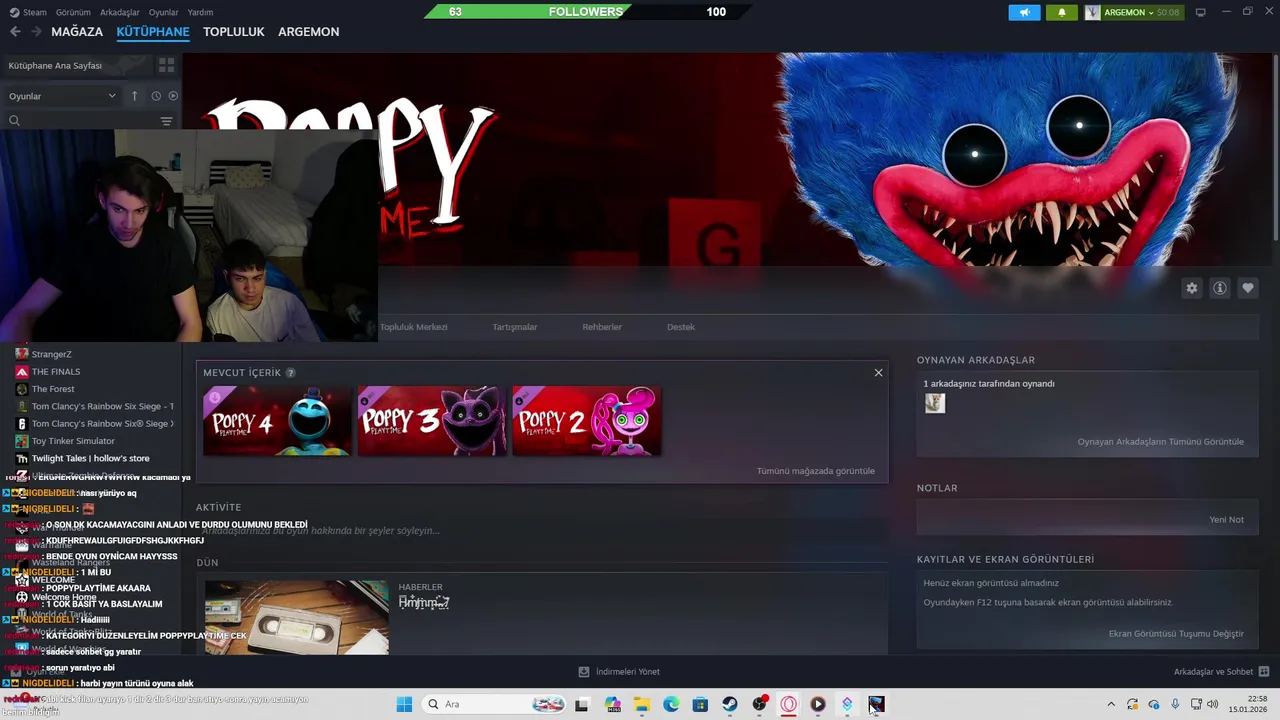Click the forward navigation arrow
1280x720 pixels.
pyautogui.click(x=36, y=32)
